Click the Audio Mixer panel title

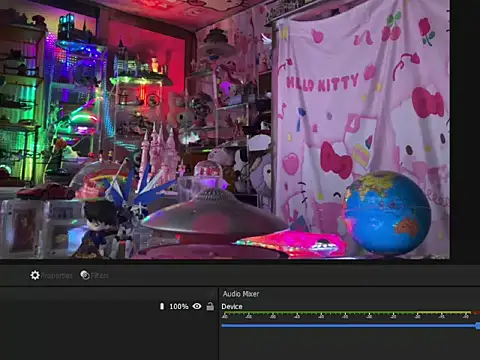click(x=241, y=294)
